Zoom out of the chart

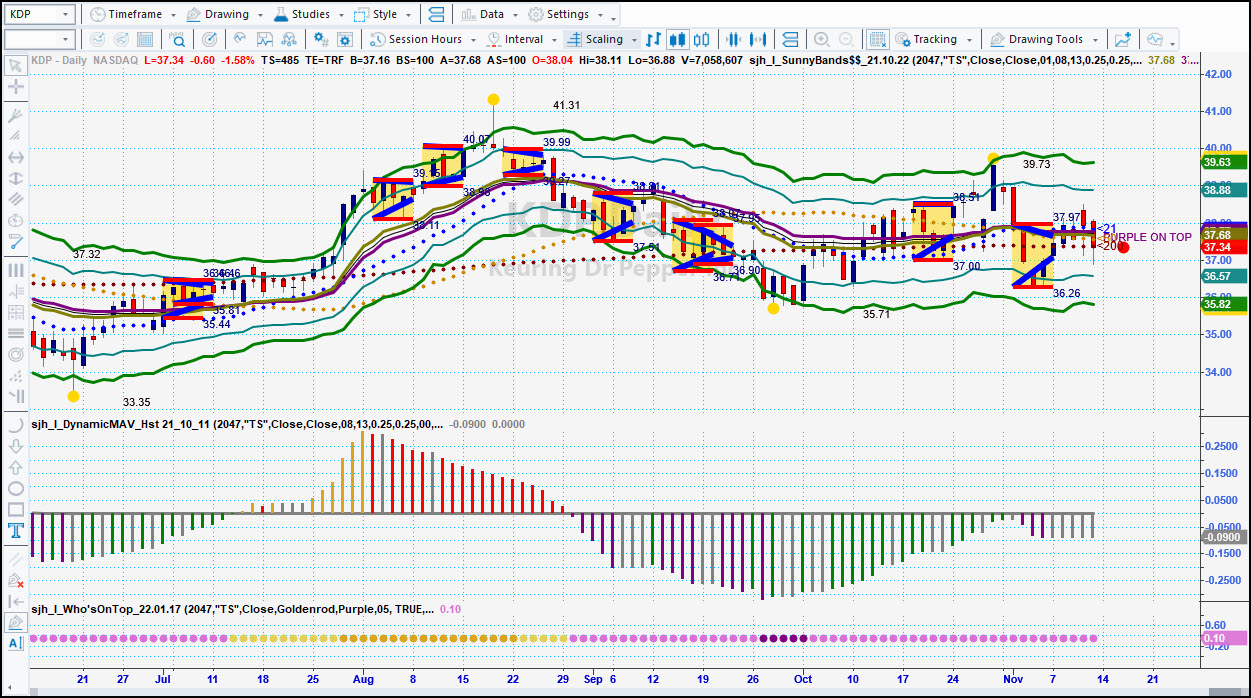(846, 40)
